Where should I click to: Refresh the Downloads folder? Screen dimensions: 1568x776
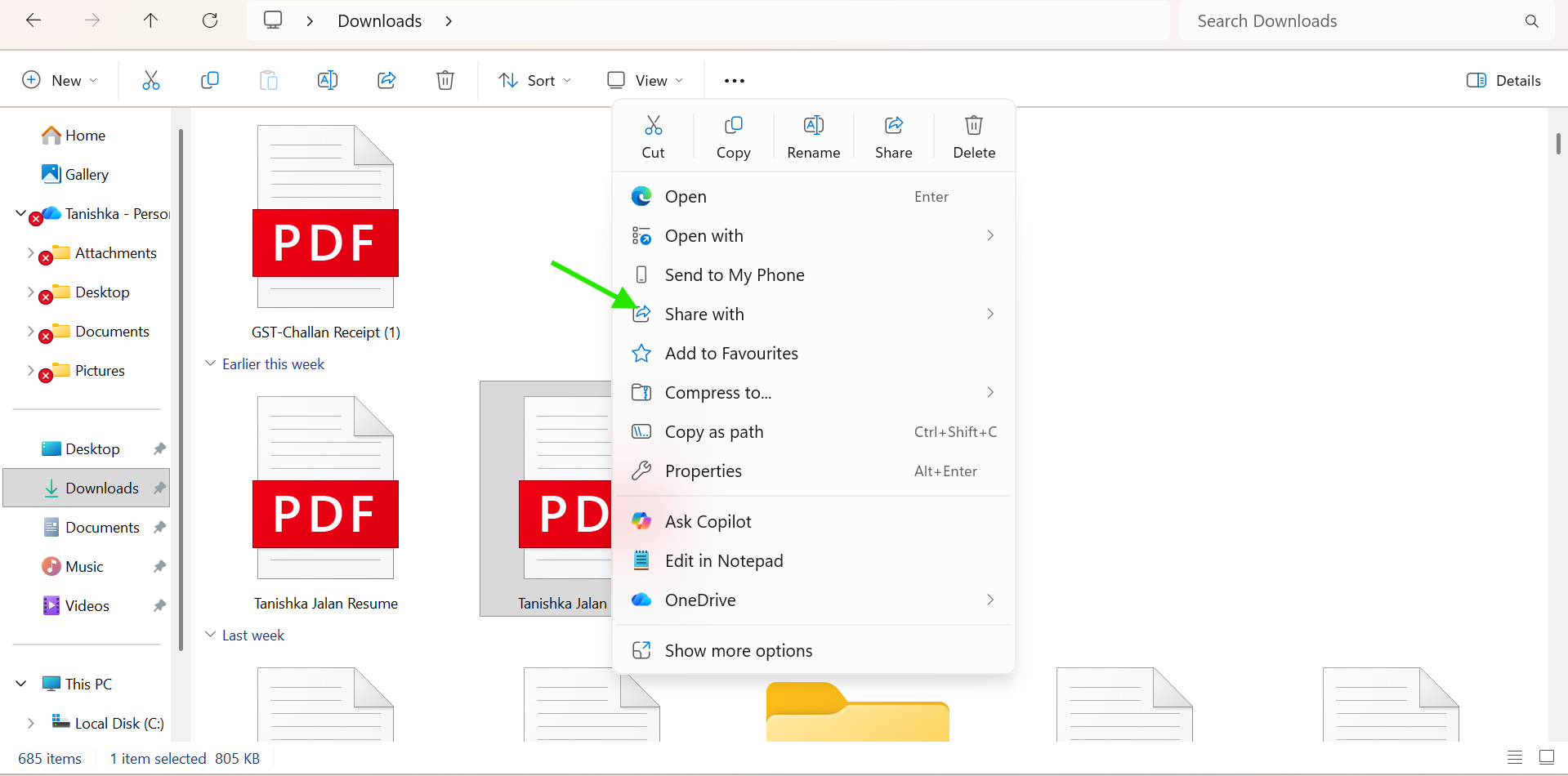[x=210, y=21]
